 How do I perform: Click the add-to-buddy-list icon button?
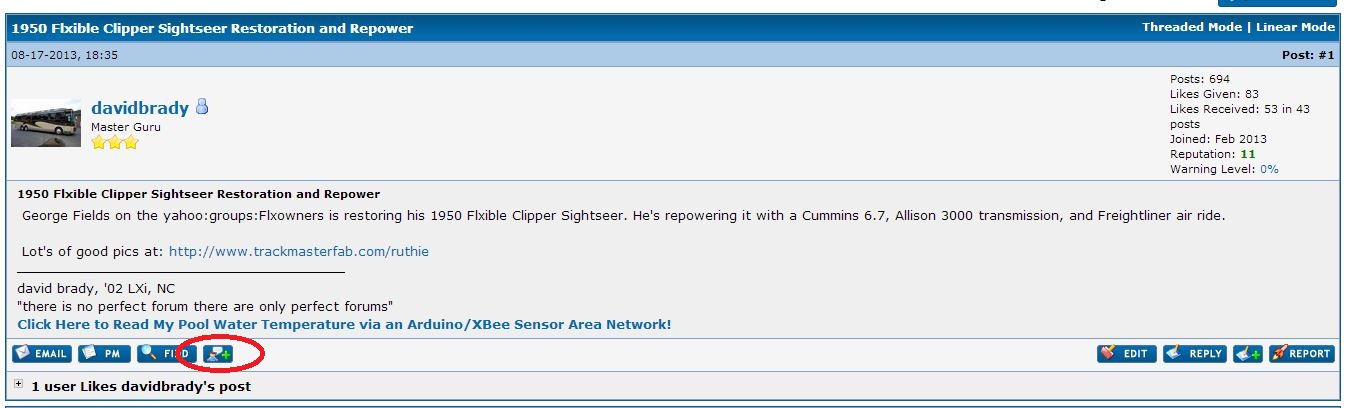[x=218, y=353]
